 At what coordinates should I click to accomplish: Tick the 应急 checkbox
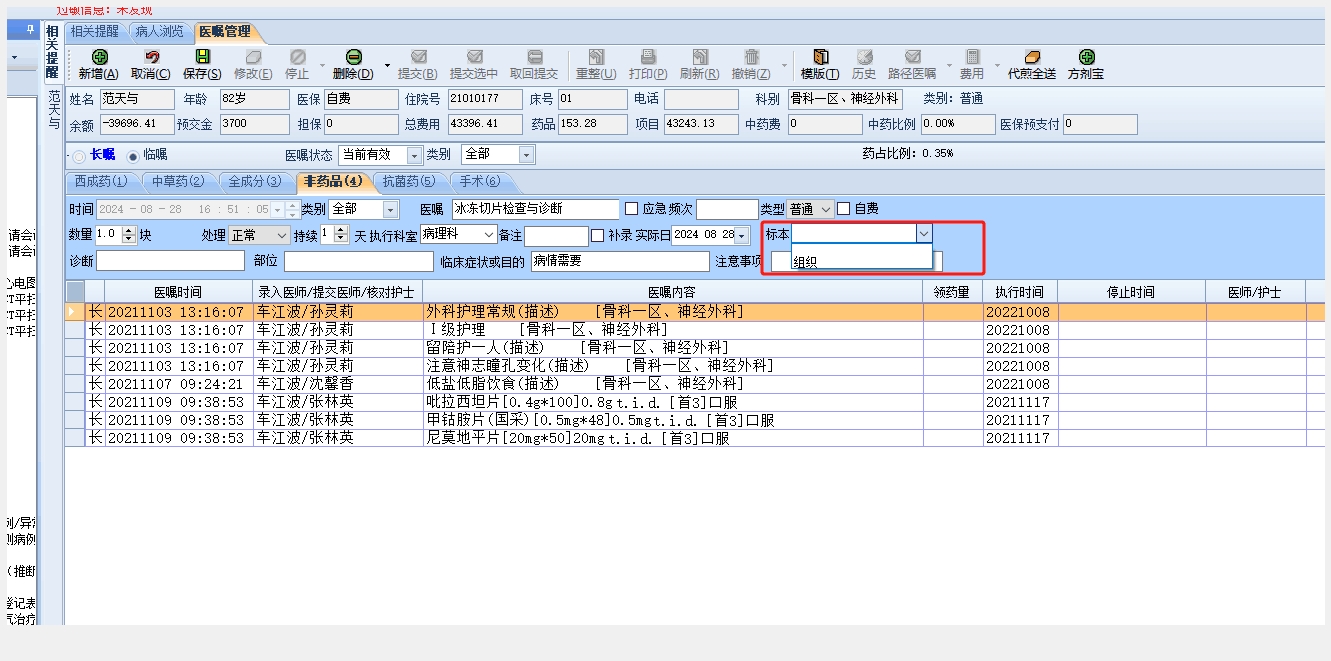click(x=631, y=209)
